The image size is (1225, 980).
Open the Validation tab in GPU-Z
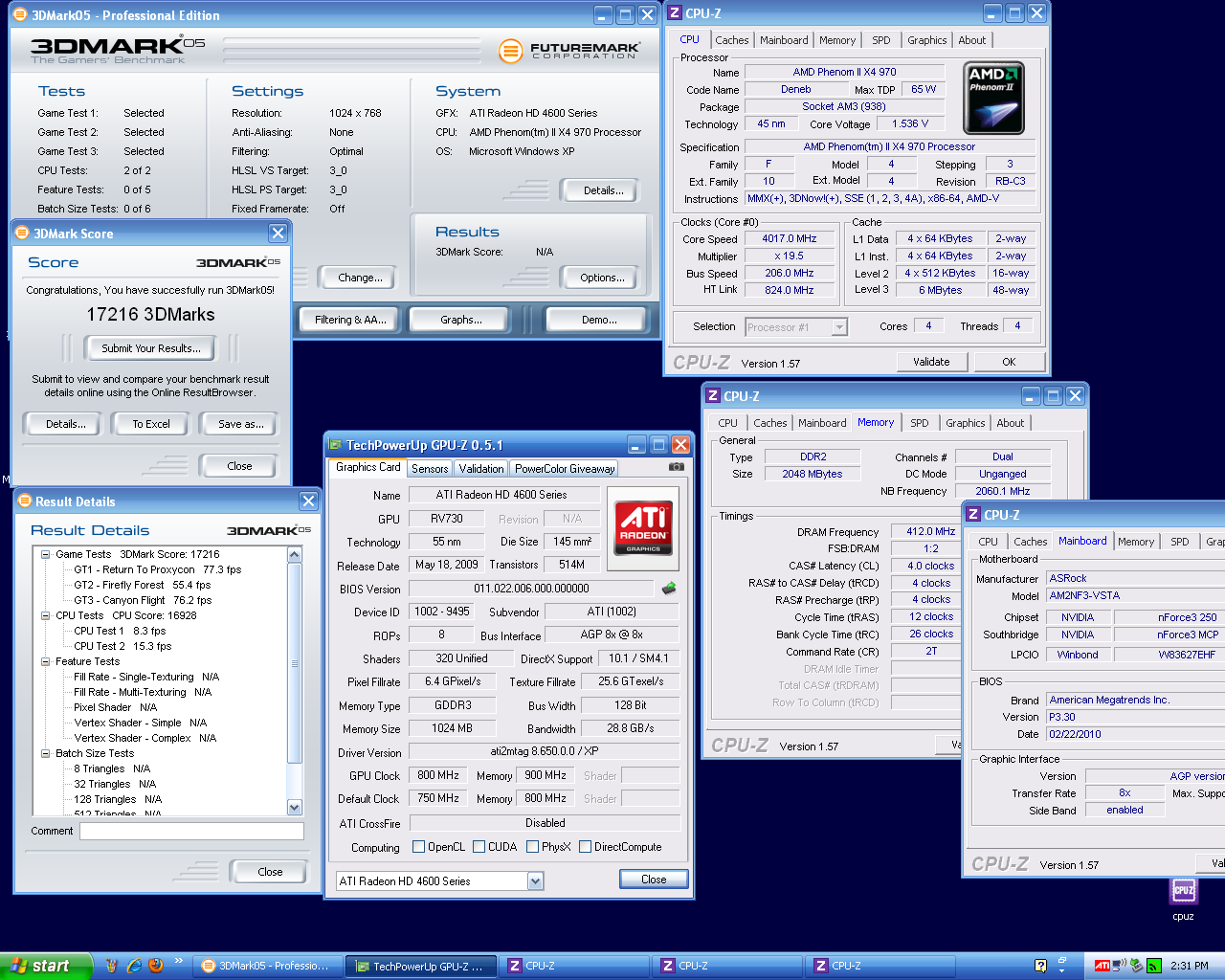coord(480,469)
